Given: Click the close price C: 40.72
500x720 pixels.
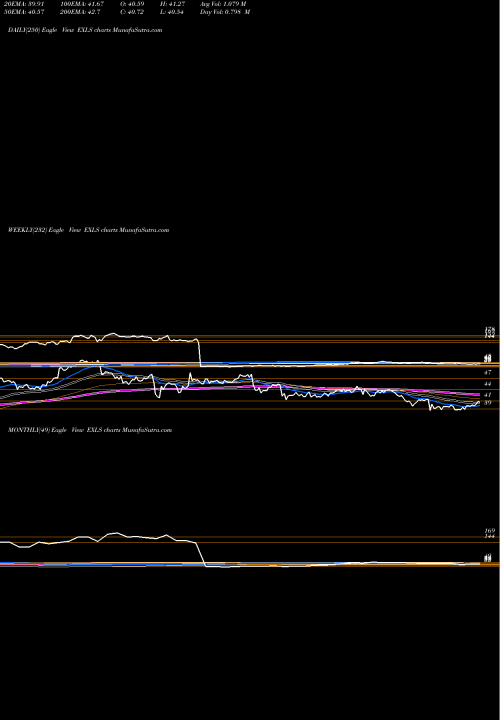Looking at the screenshot, I should (x=133, y=12).
